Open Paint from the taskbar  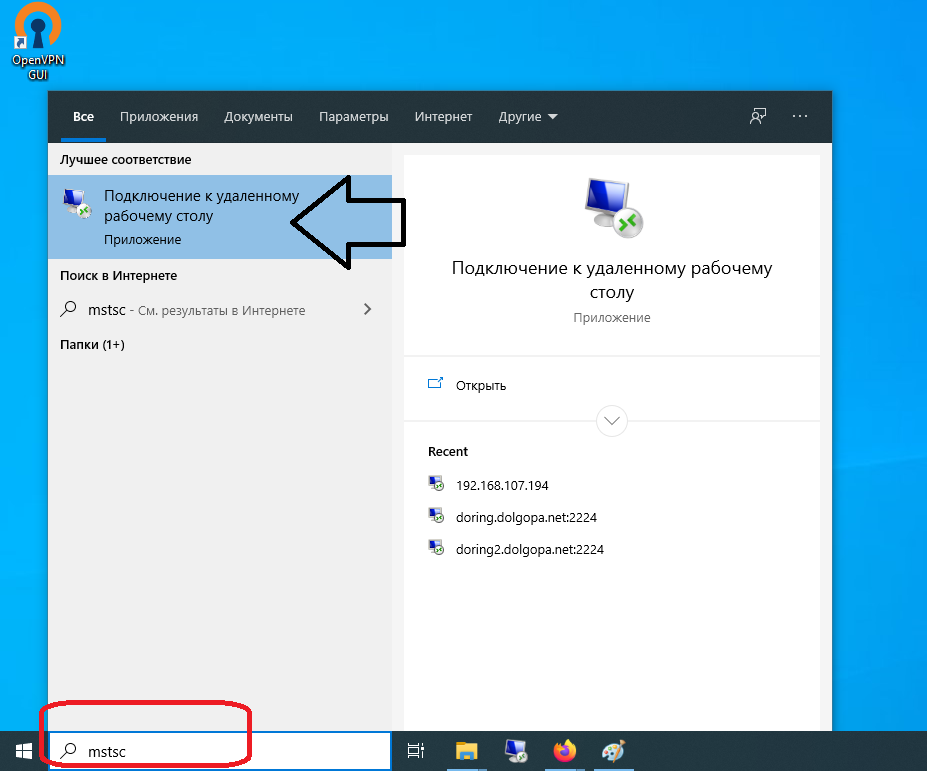pyautogui.click(x=614, y=751)
